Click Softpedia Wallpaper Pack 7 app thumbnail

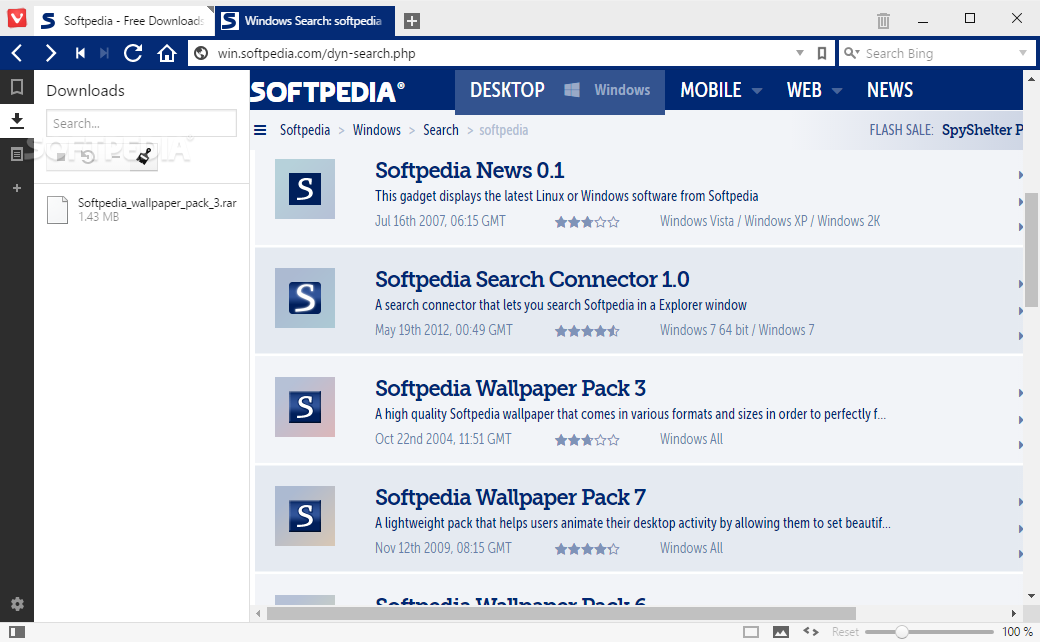[305, 516]
